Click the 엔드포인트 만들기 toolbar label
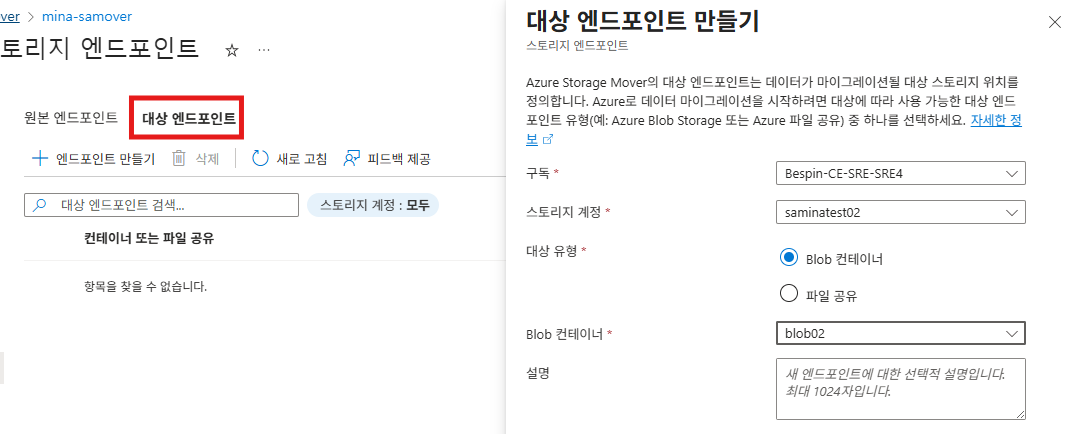 (105, 159)
